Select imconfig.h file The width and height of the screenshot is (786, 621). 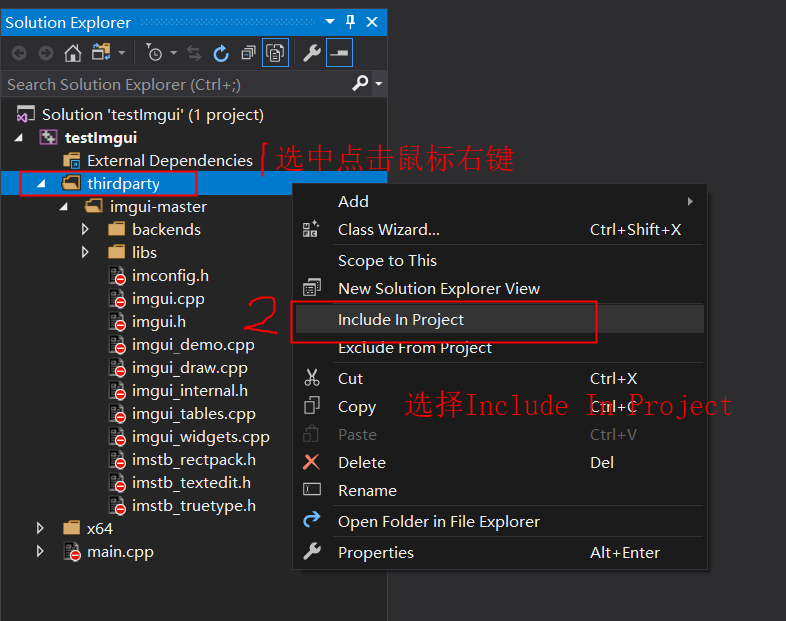coord(170,276)
